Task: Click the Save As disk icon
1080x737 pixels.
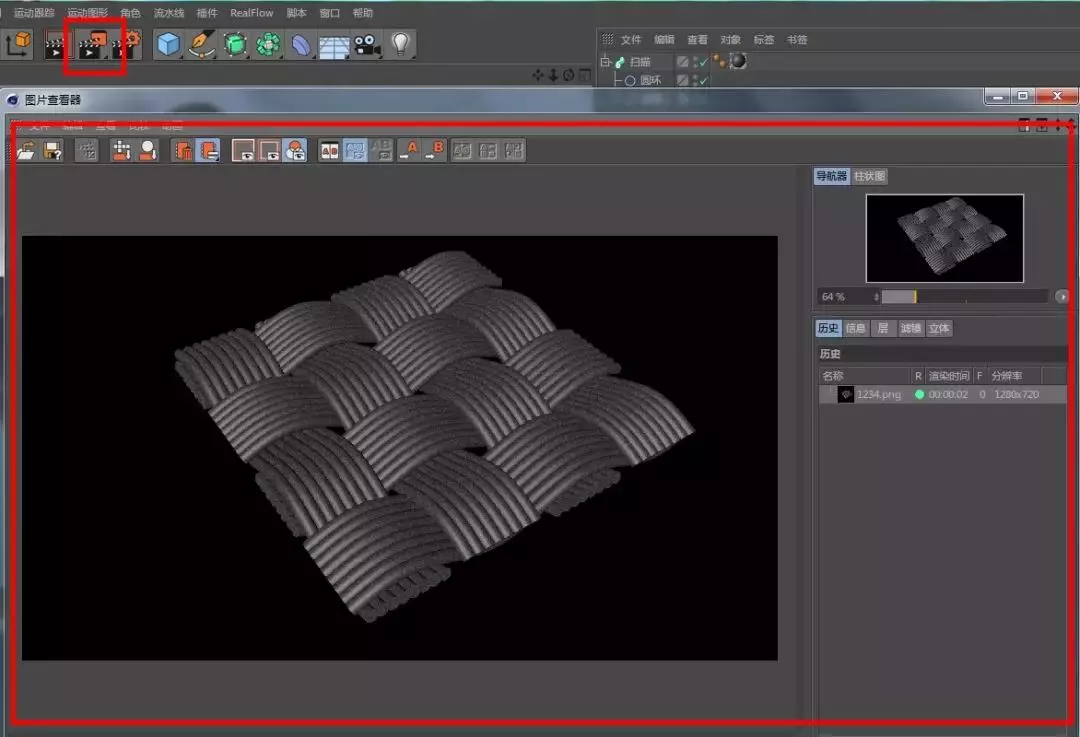Action: pyautogui.click(x=53, y=150)
